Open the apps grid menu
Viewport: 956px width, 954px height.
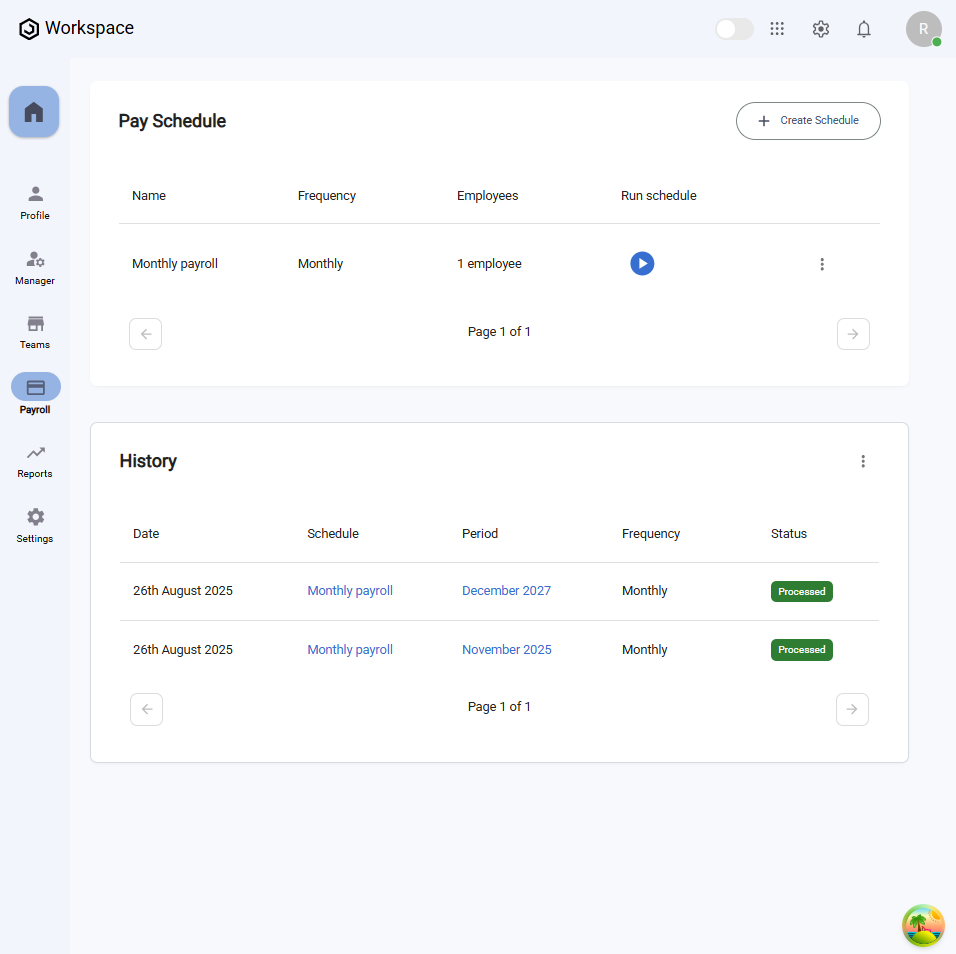click(x=777, y=29)
